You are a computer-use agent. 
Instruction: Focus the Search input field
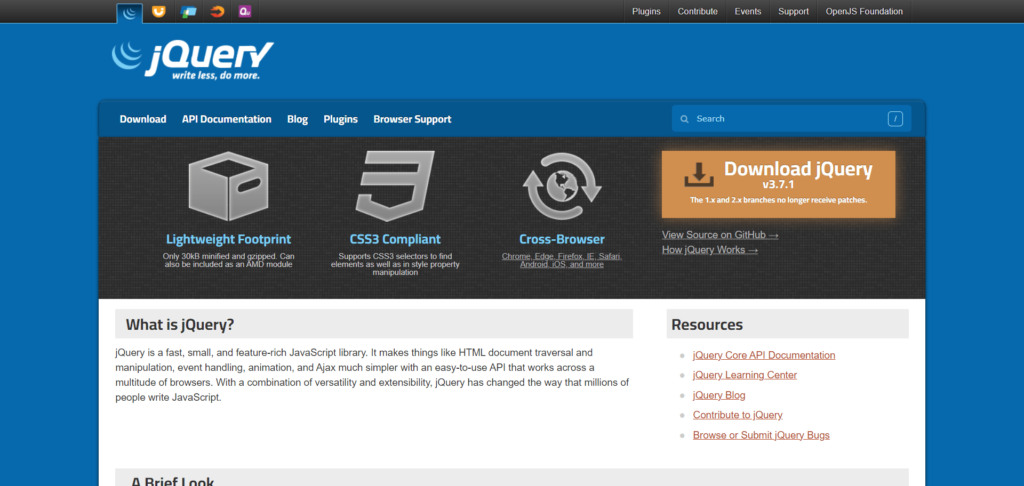coord(791,119)
